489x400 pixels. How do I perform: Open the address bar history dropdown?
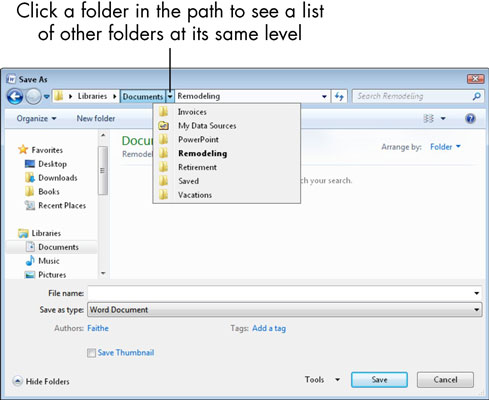324,97
